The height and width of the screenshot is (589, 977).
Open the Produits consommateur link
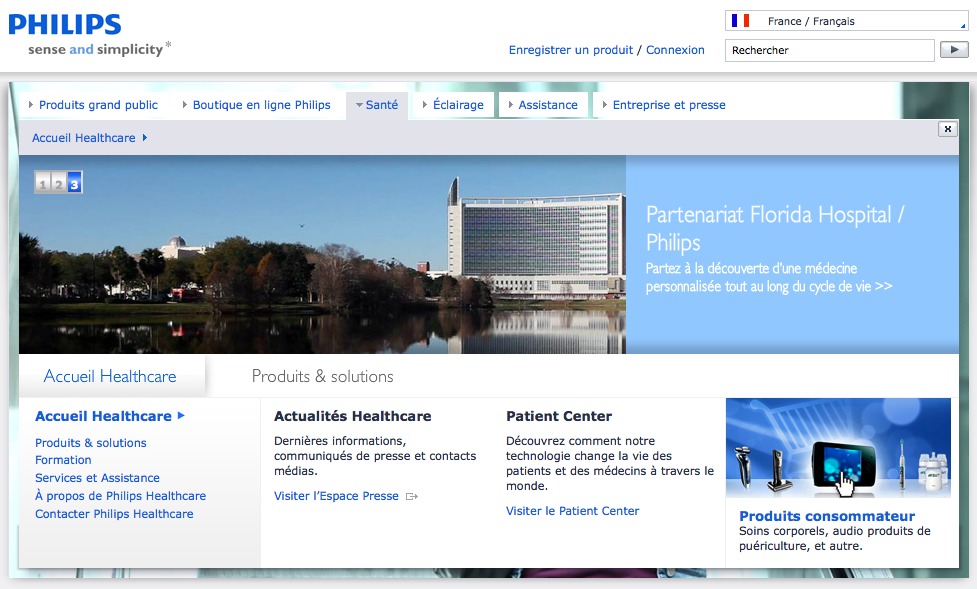coord(827,516)
